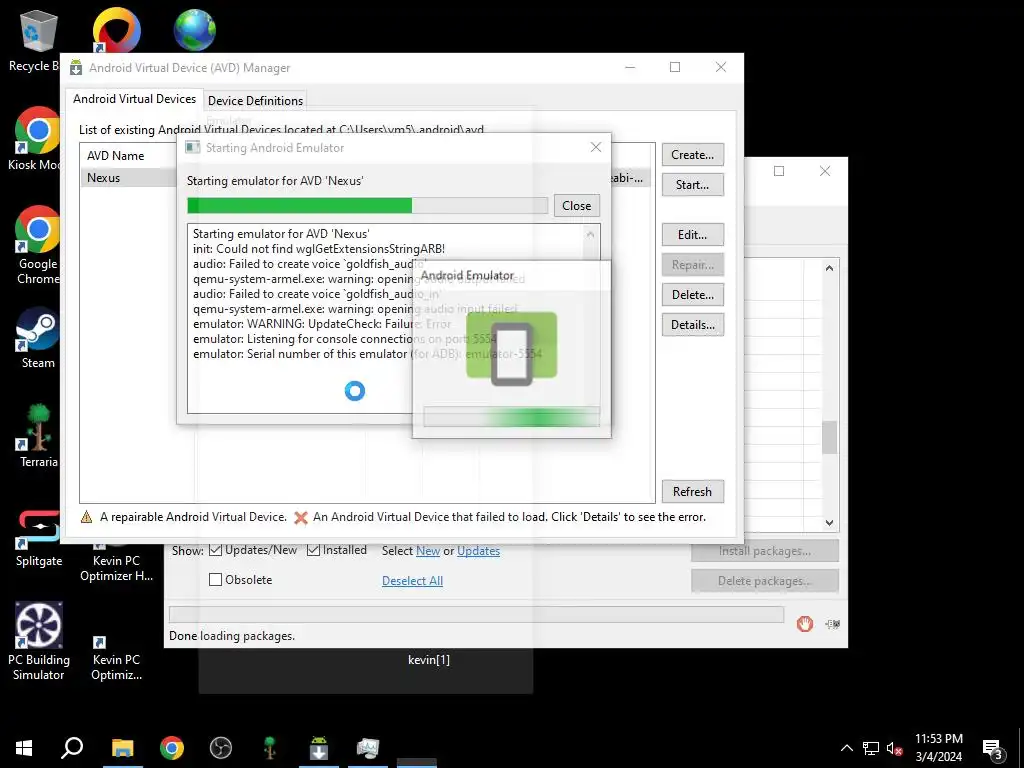
Task: Click Android Emulator splash loading bar
Action: (511, 417)
